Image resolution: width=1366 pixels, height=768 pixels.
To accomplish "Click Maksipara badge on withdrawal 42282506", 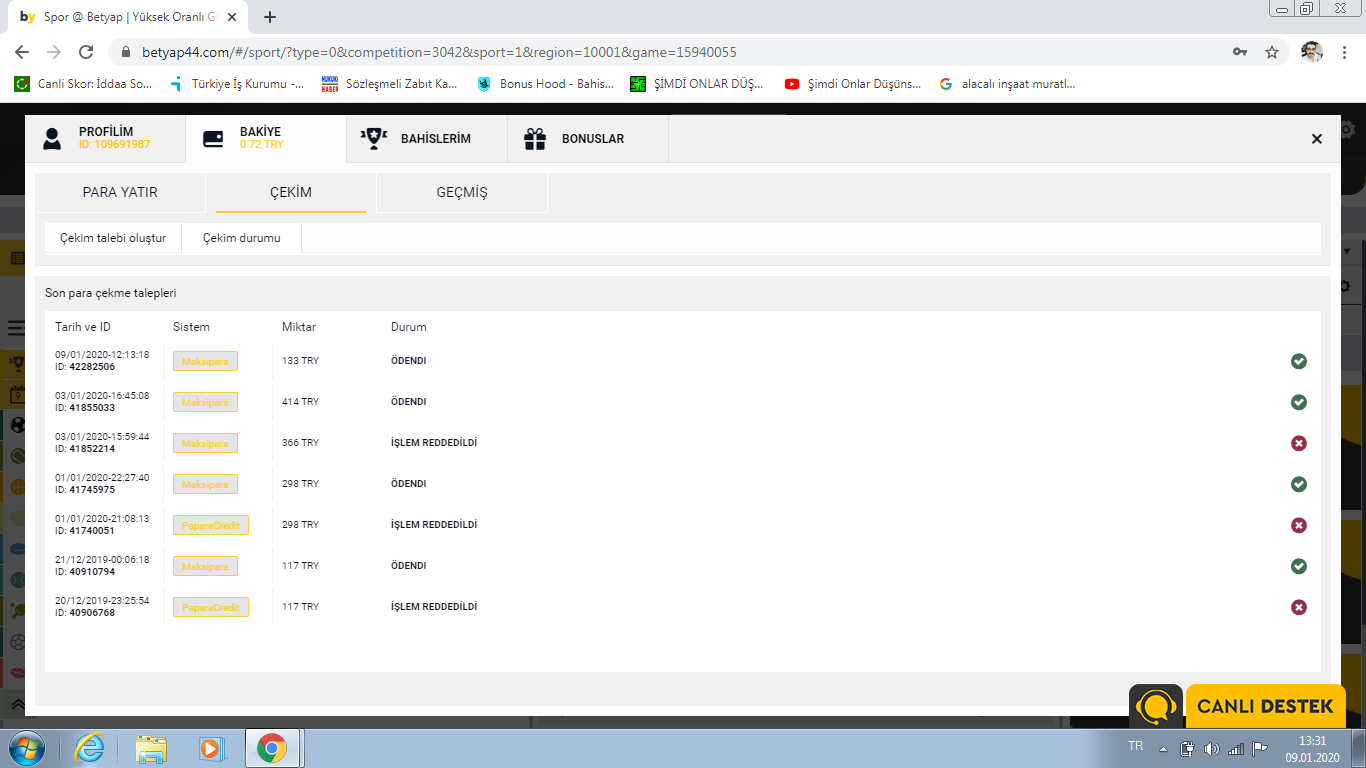I will [205, 361].
